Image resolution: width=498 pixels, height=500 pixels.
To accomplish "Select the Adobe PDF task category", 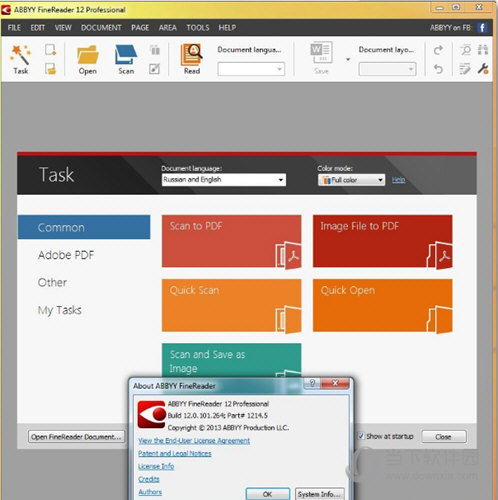I will coord(66,255).
